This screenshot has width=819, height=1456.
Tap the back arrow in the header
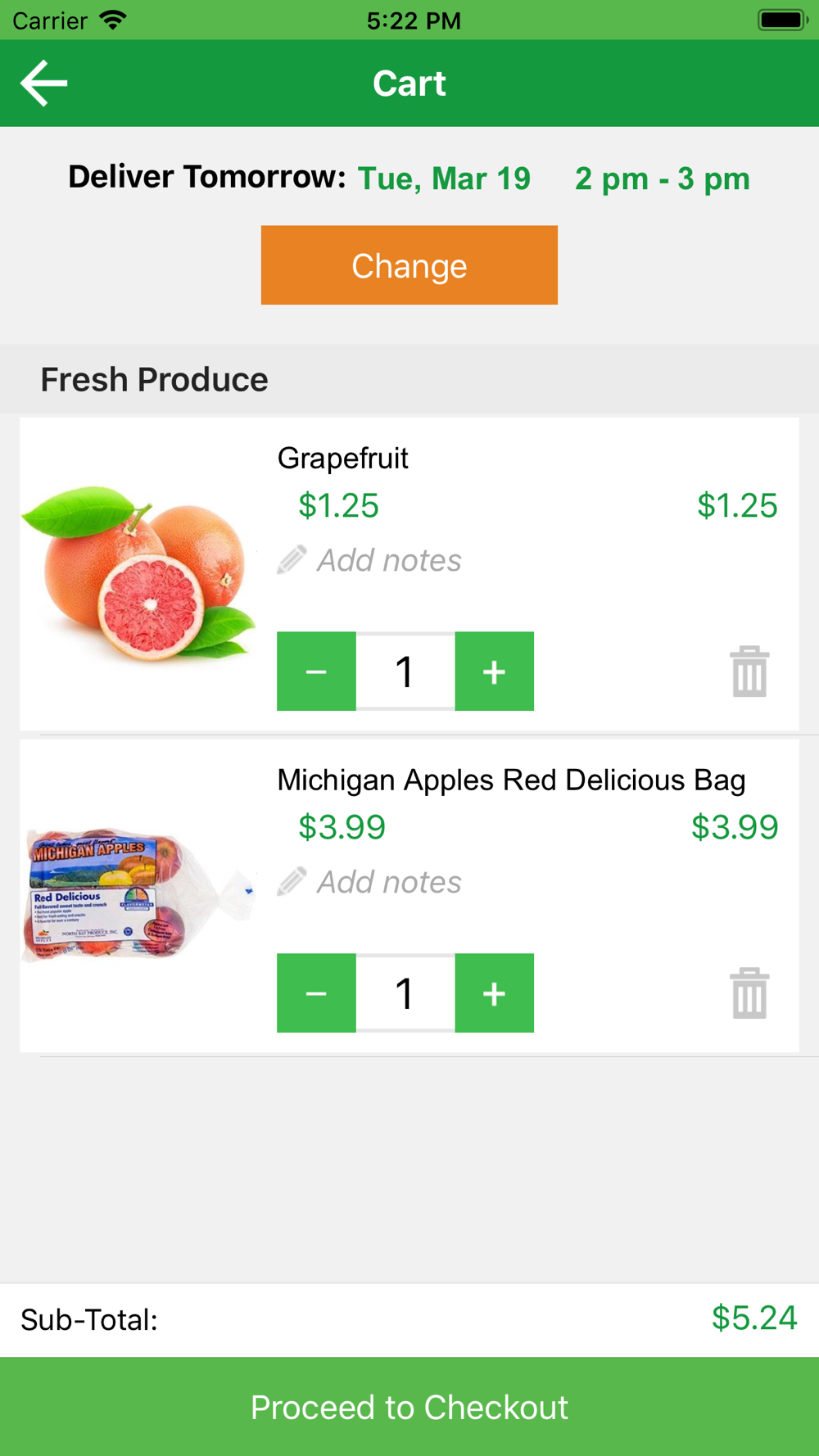[x=44, y=83]
